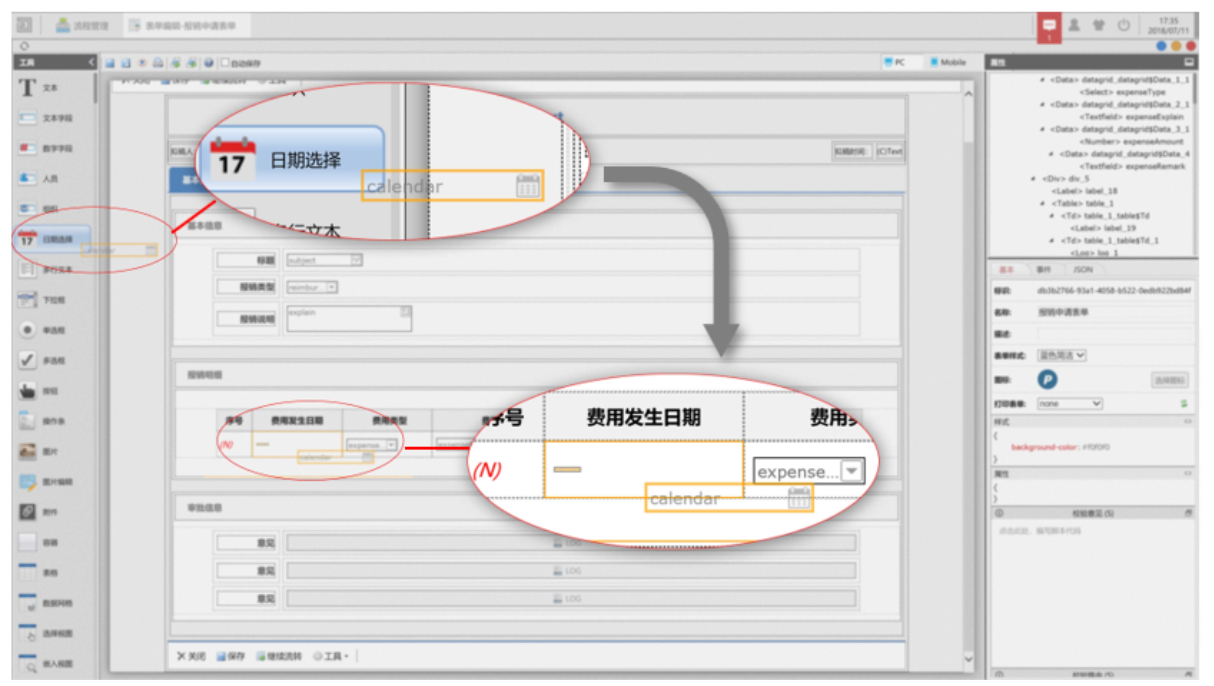Screen dimensions: 1214x686
Task: Select the 日期选择 date picker tool
Action: tap(48, 239)
